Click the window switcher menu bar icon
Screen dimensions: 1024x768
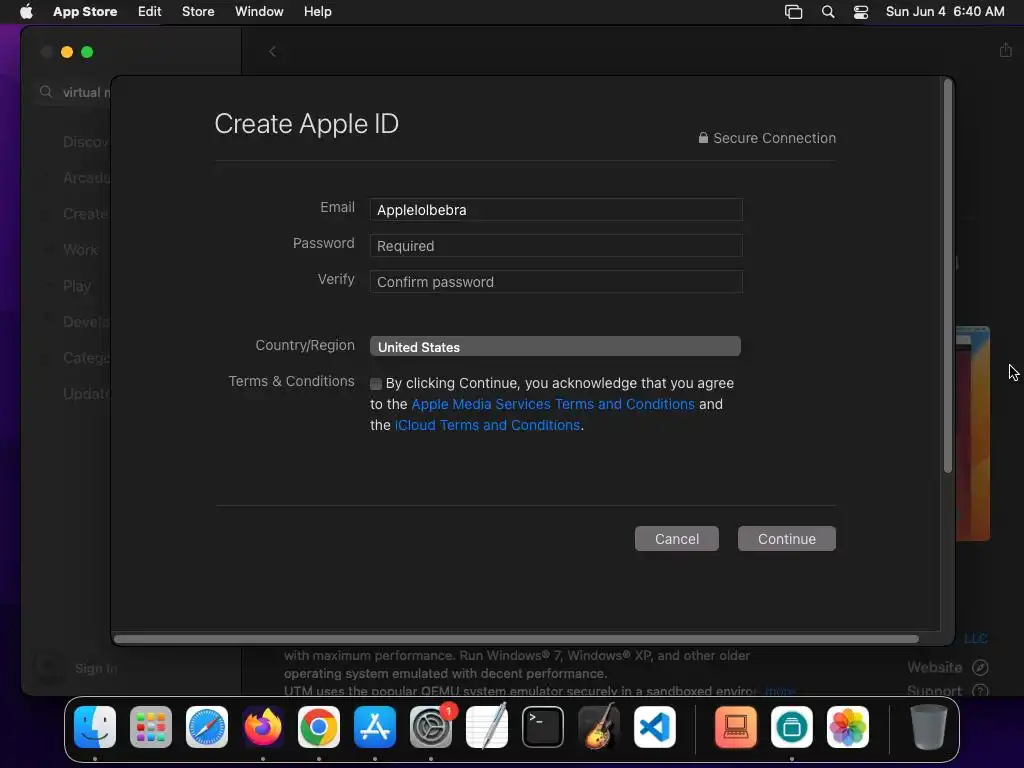(x=793, y=12)
